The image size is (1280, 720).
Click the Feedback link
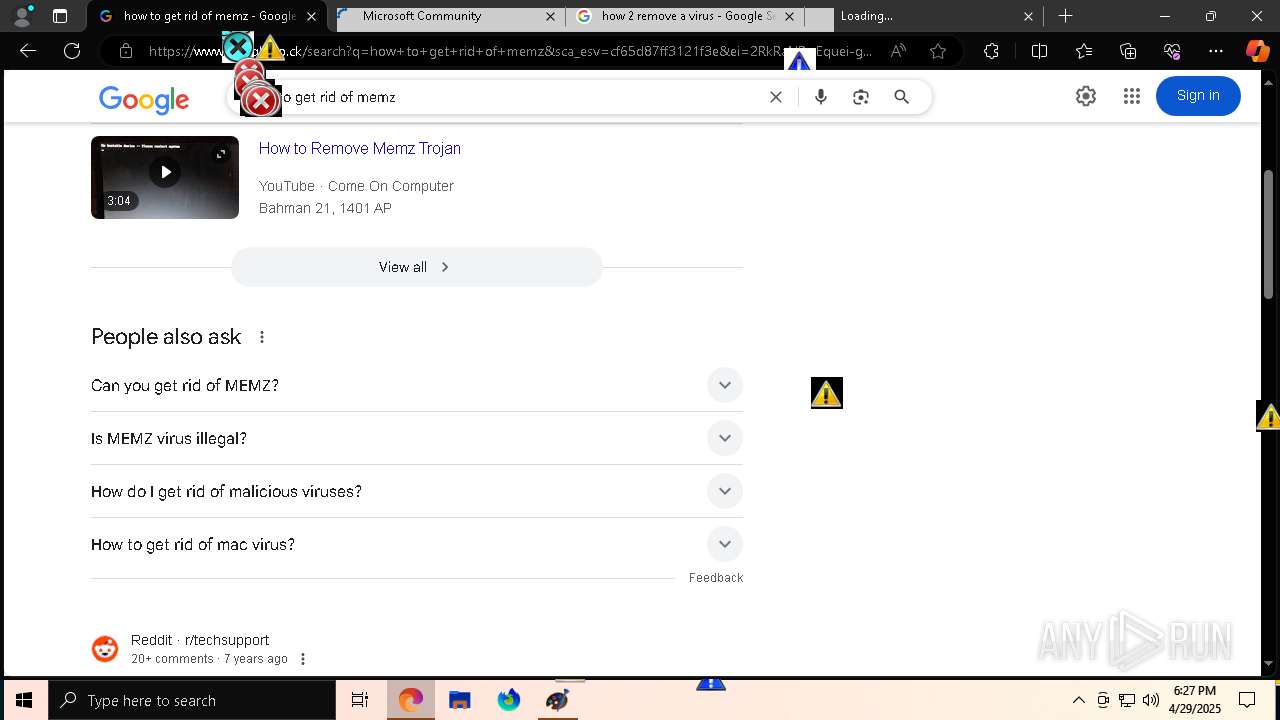(716, 578)
